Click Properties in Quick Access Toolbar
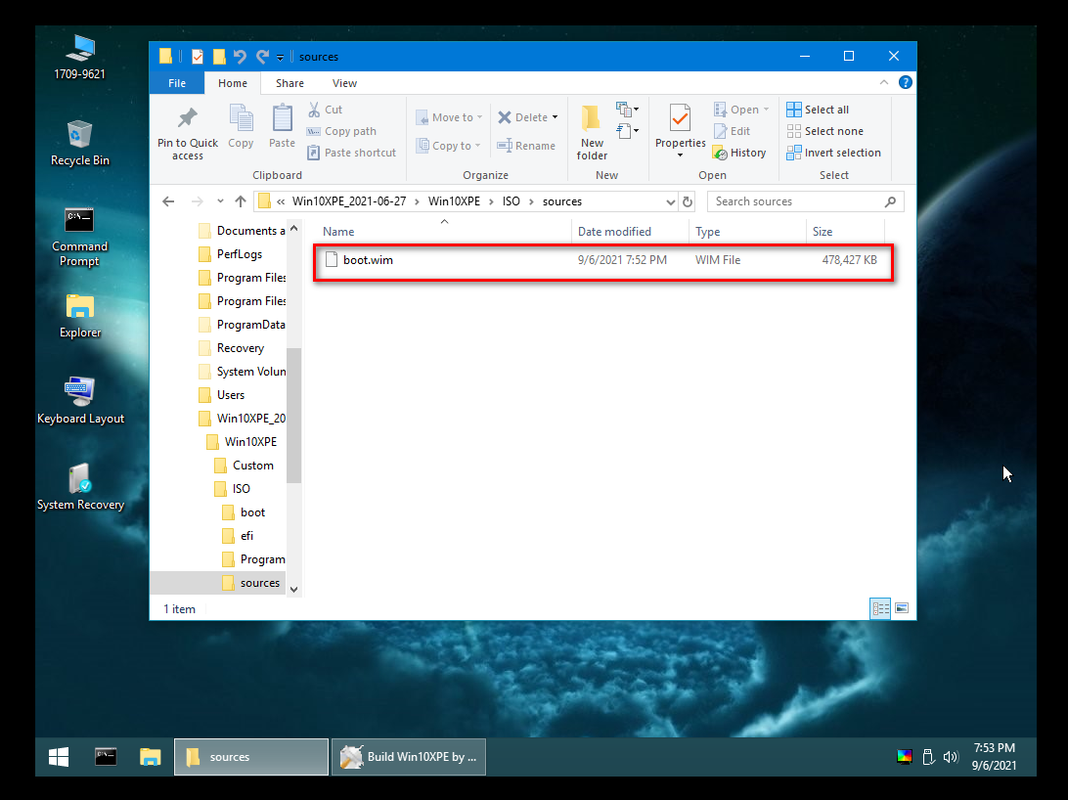 tap(197, 57)
